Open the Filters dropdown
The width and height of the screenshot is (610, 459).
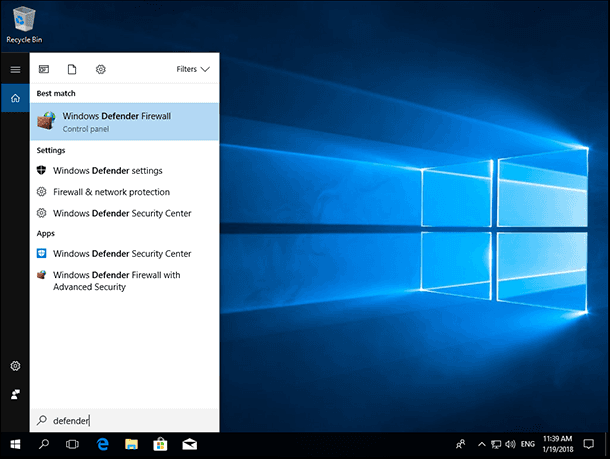click(x=193, y=69)
